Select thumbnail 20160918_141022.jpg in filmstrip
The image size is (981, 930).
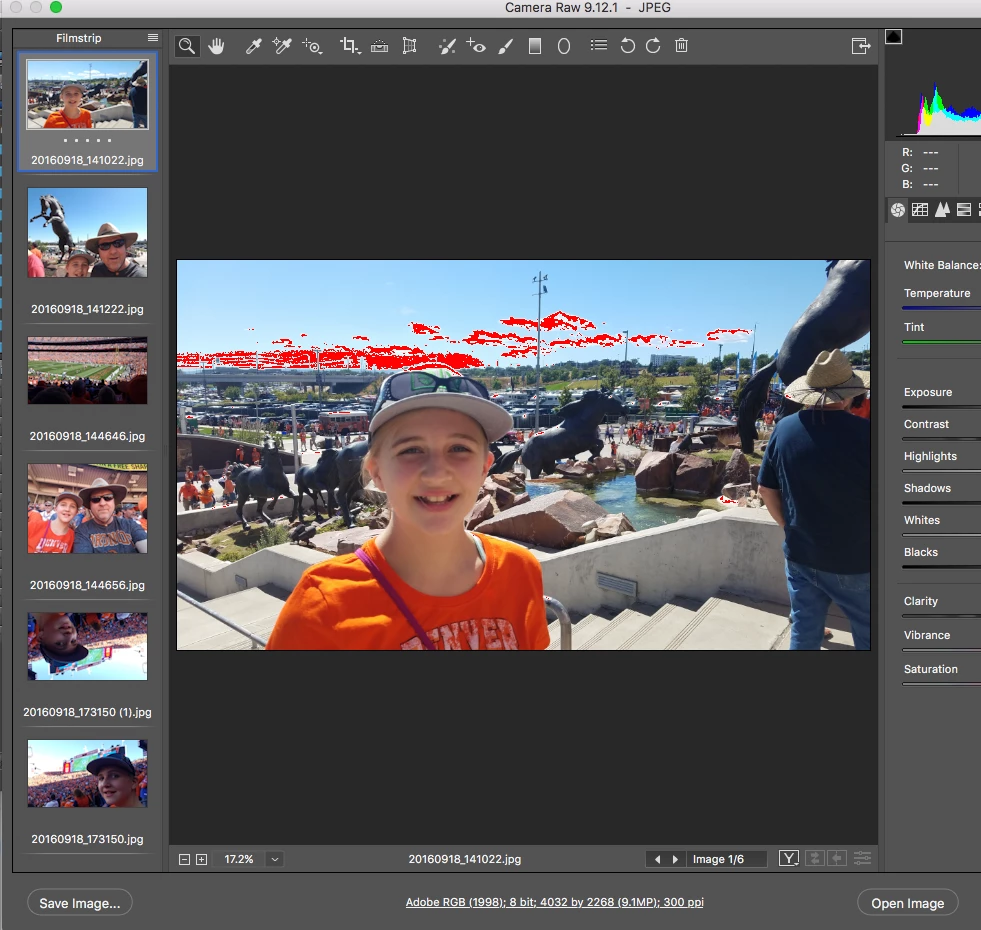pos(88,95)
